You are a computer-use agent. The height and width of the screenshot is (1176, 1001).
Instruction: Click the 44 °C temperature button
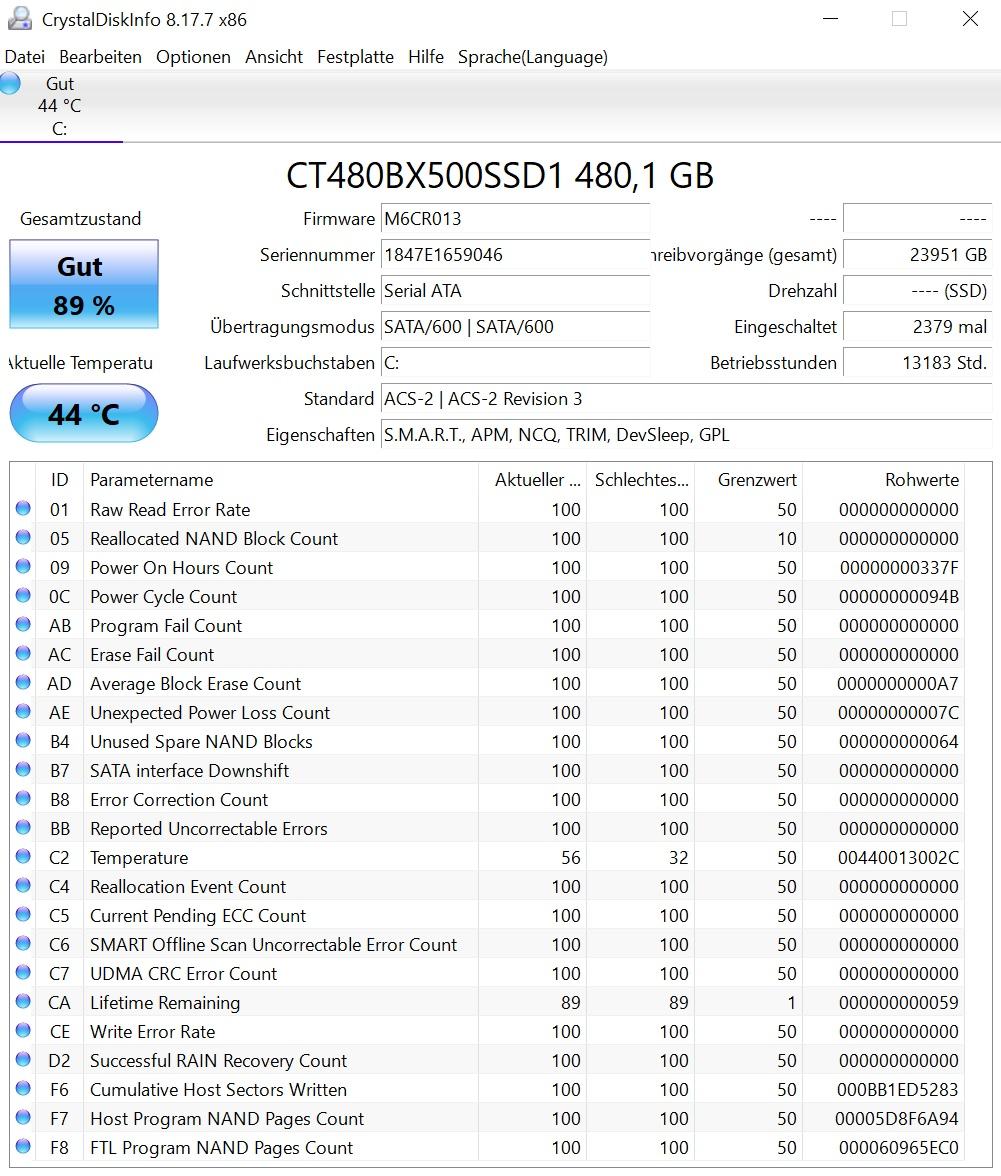(x=84, y=413)
